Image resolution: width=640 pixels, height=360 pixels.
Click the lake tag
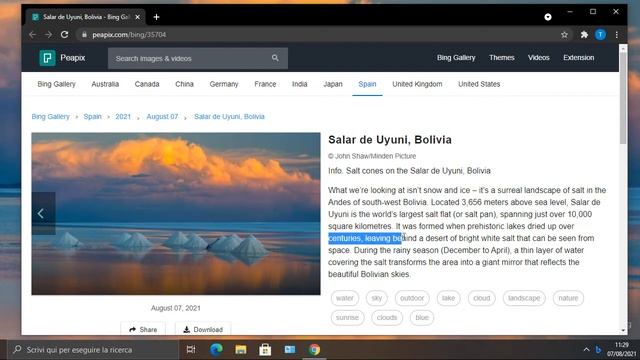448,298
